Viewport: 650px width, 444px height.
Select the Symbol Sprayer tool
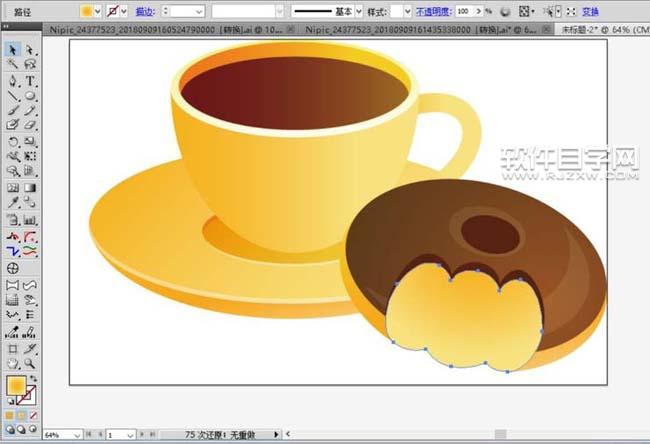coord(12,220)
